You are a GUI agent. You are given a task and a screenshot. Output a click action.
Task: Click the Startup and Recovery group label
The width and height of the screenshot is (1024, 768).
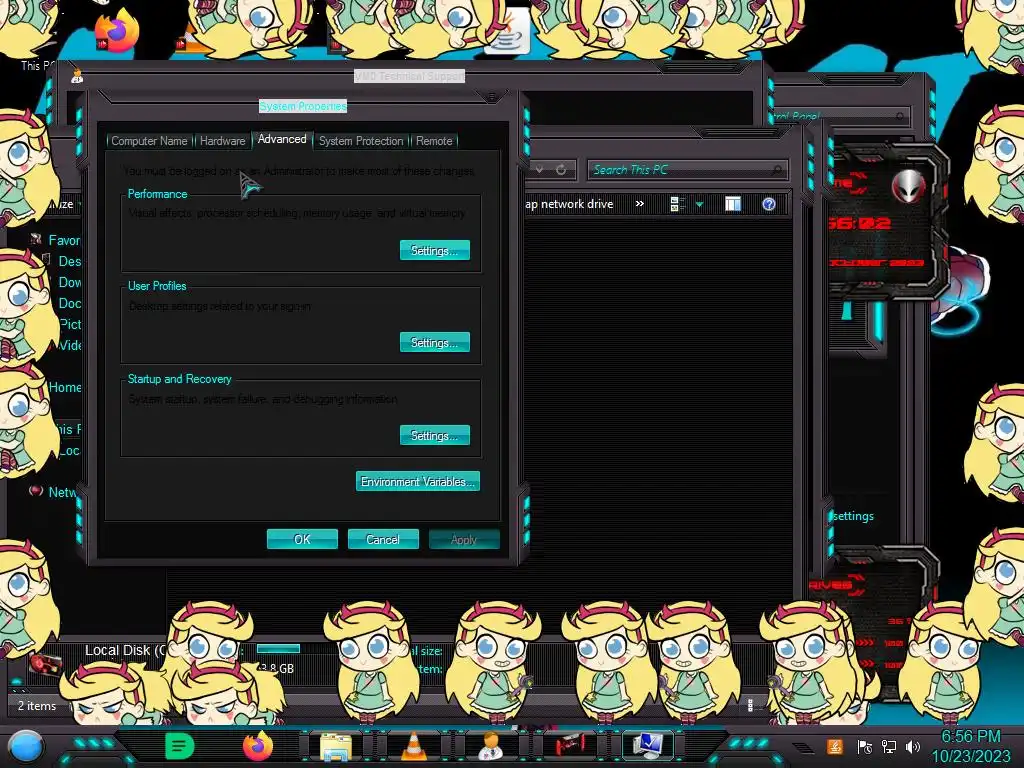[180, 379]
